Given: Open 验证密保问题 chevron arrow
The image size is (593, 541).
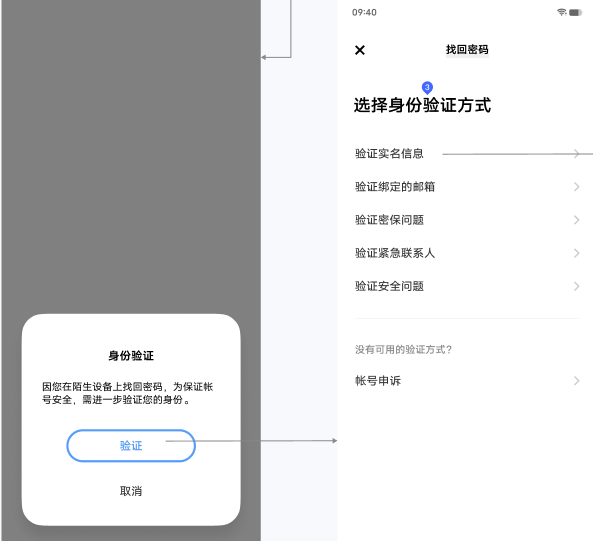Looking at the screenshot, I should pyautogui.click(x=576, y=220).
